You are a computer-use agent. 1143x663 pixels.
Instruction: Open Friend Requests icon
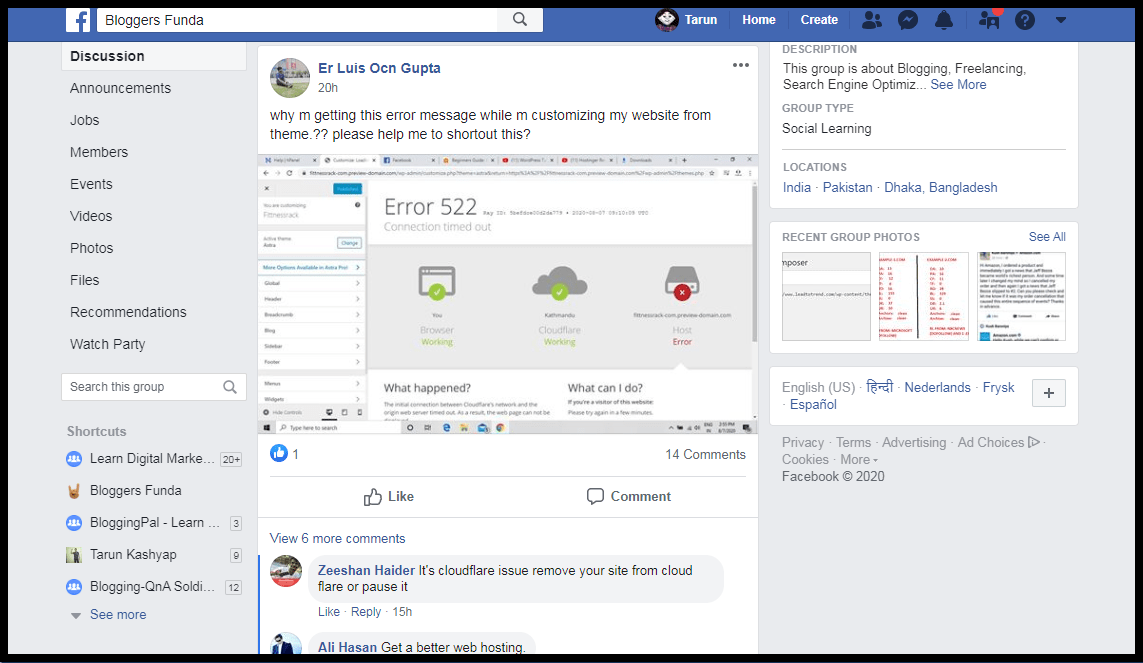pyautogui.click(x=871, y=20)
